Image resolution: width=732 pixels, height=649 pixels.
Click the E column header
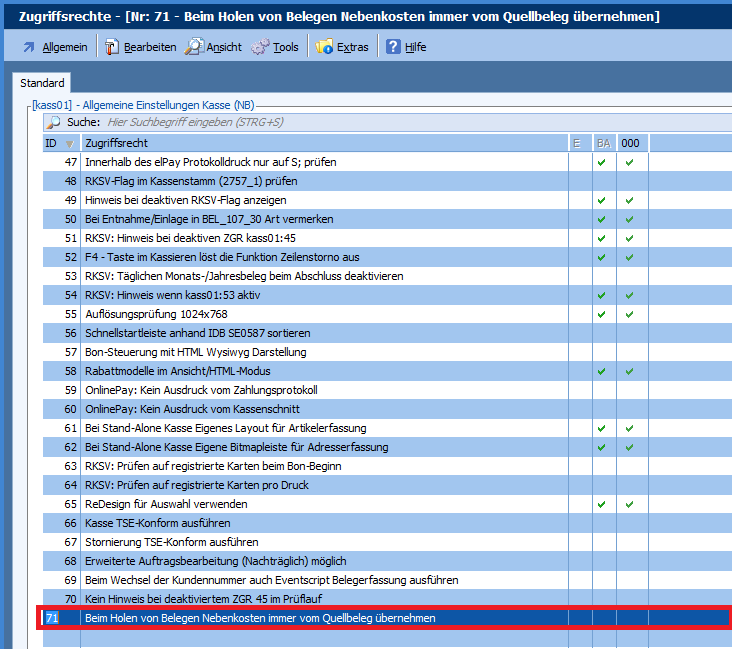click(x=577, y=143)
